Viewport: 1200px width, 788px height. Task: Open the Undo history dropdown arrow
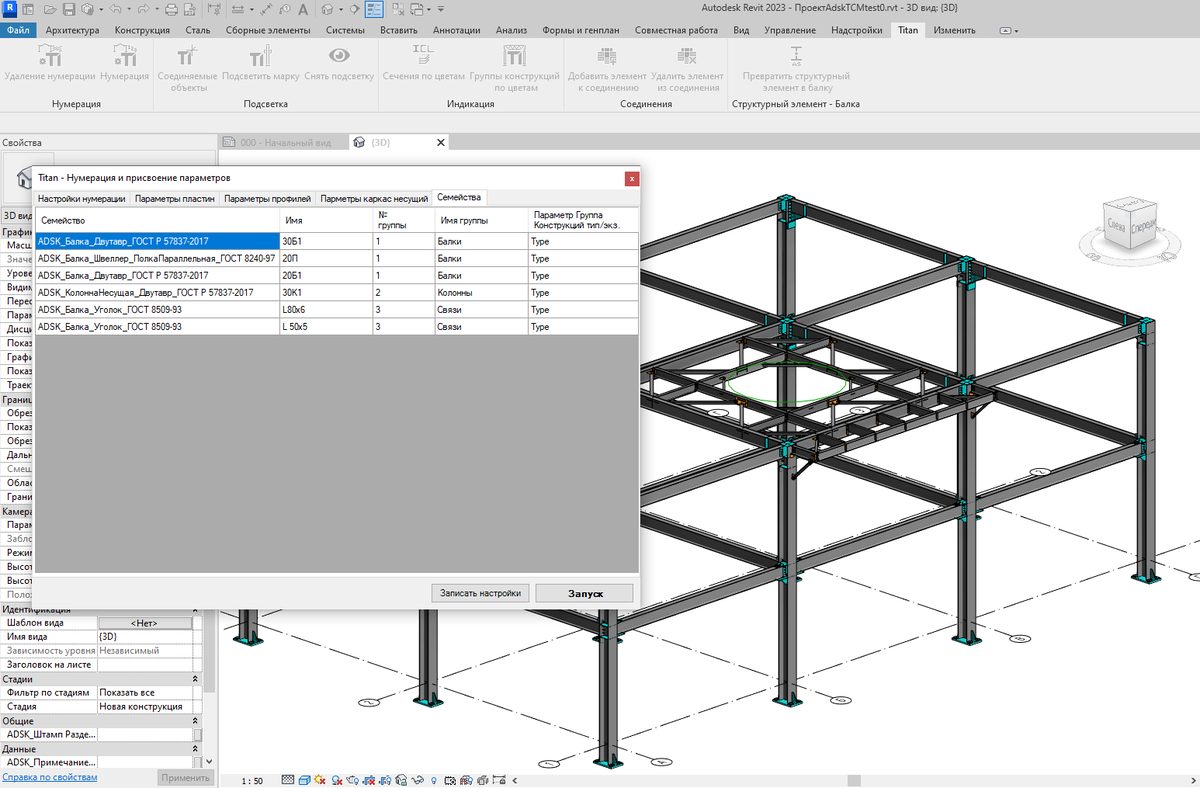point(131,10)
